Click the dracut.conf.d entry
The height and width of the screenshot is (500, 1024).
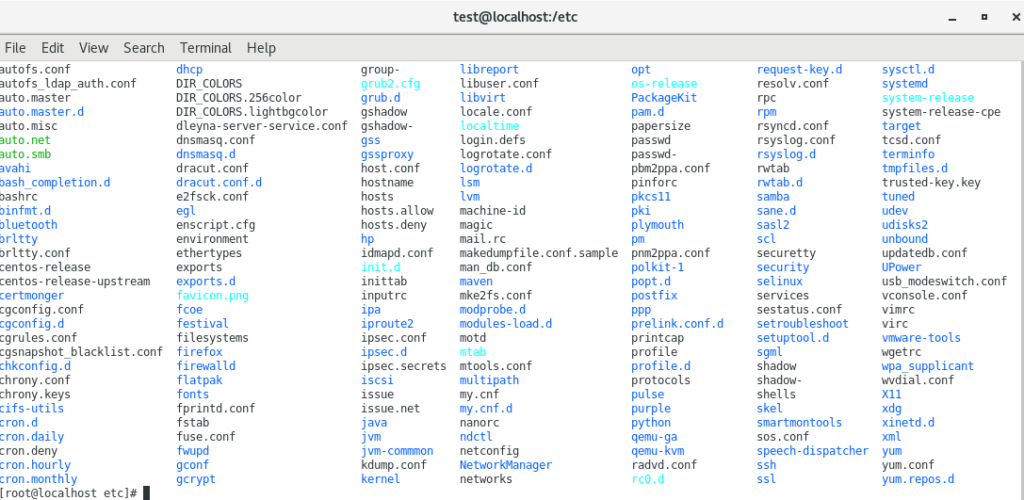tap(219, 182)
